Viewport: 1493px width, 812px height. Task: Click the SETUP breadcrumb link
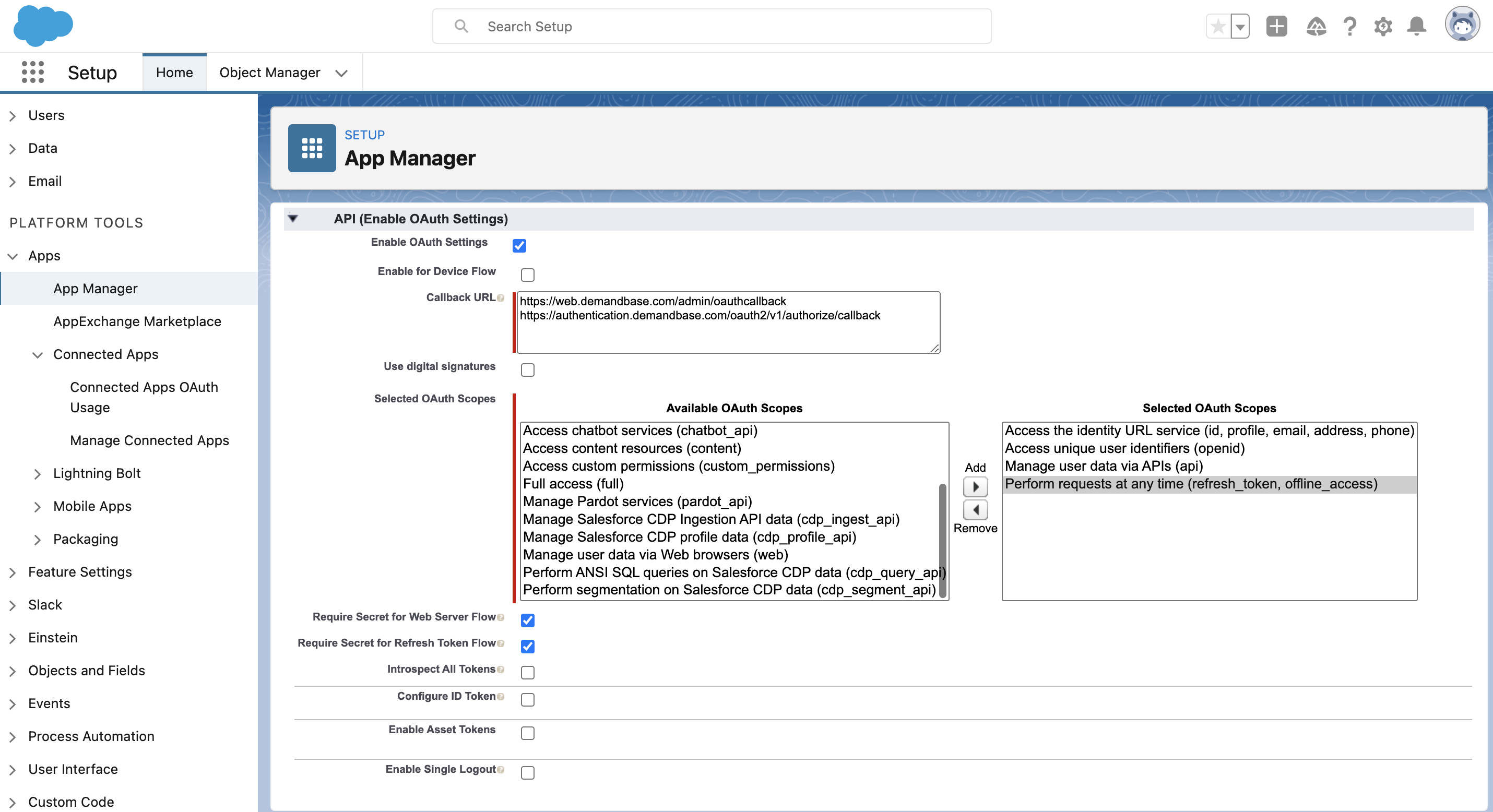pyautogui.click(x=364, y=135)
